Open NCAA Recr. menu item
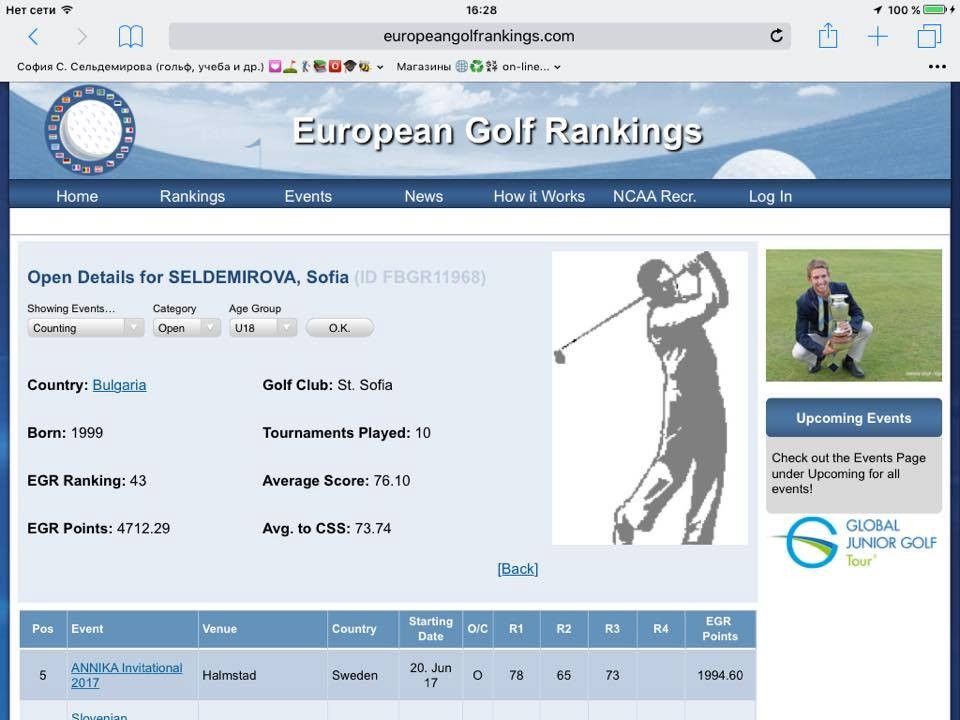Screen dimensions: 960x720 coord(654,196)
